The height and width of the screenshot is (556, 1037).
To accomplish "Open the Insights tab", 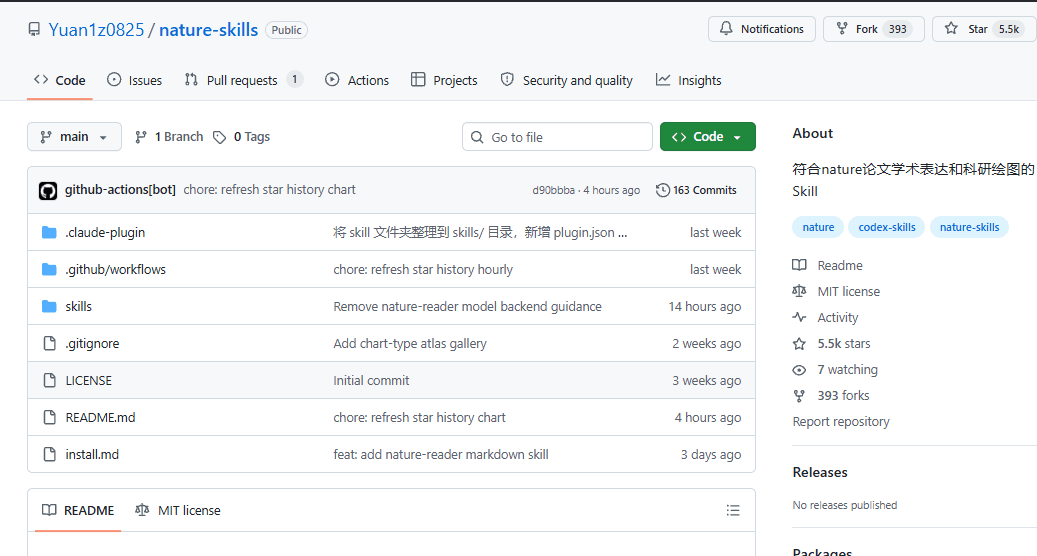I will tap(688, 80).
